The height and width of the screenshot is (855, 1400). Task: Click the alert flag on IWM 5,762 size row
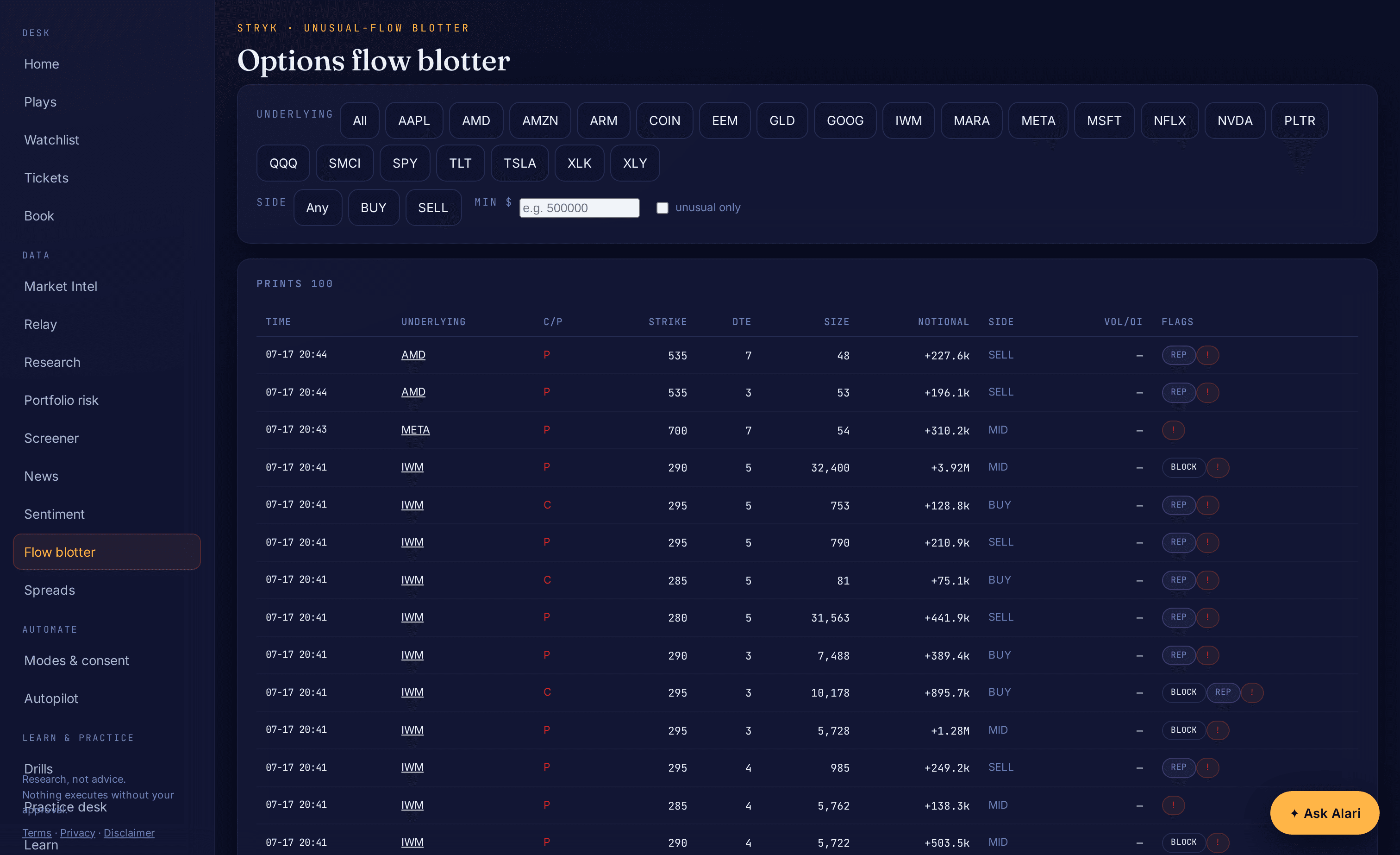tap(1173, 805)
